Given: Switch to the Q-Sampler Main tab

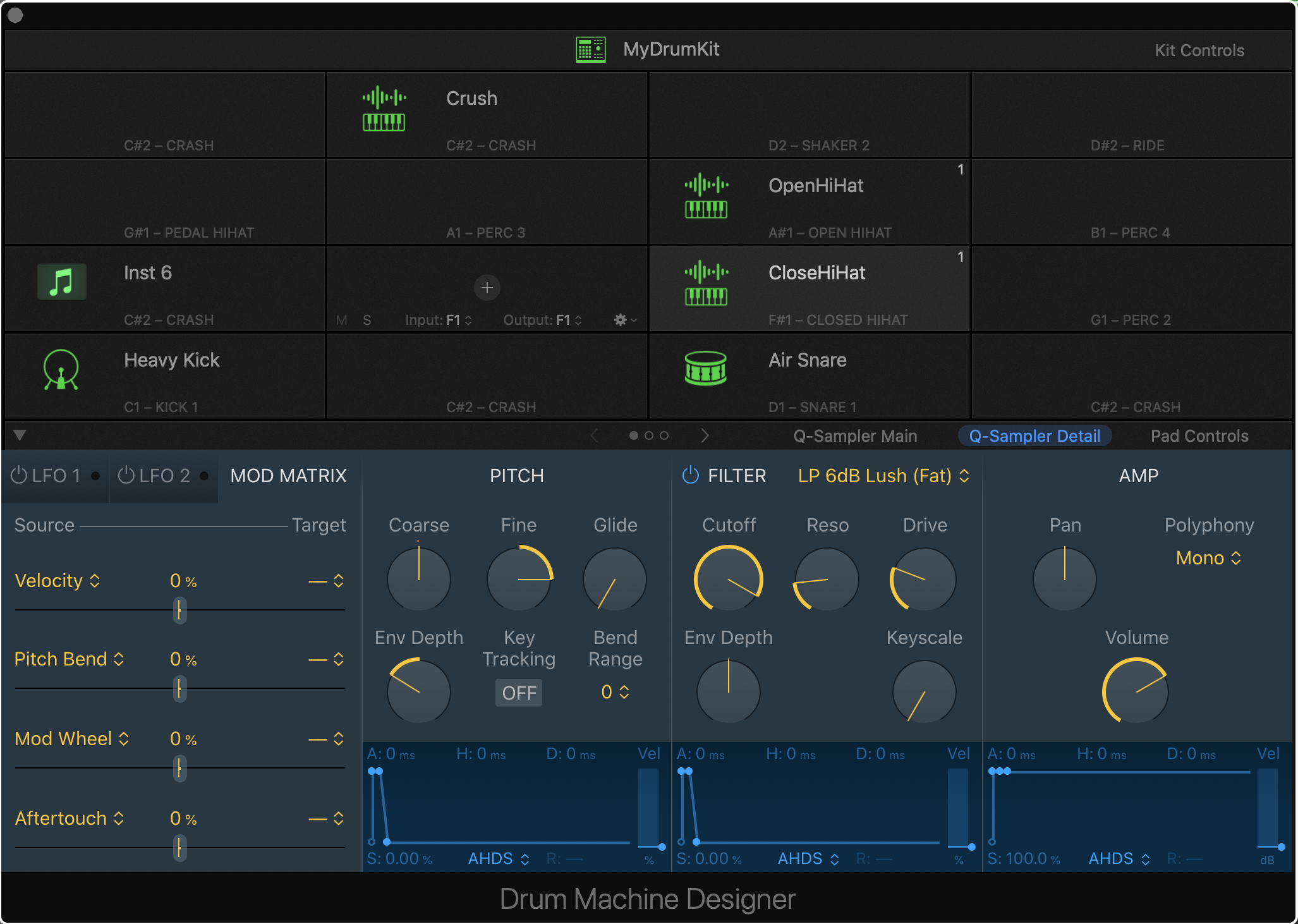Looking at the screenshot, I should point(854,436).
